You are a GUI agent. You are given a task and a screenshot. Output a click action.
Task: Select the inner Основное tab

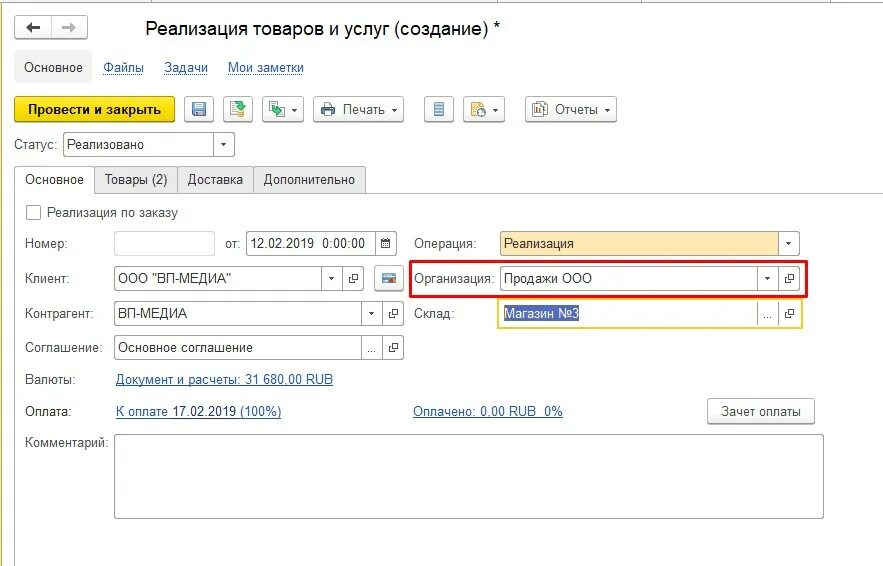pos(54,180)
